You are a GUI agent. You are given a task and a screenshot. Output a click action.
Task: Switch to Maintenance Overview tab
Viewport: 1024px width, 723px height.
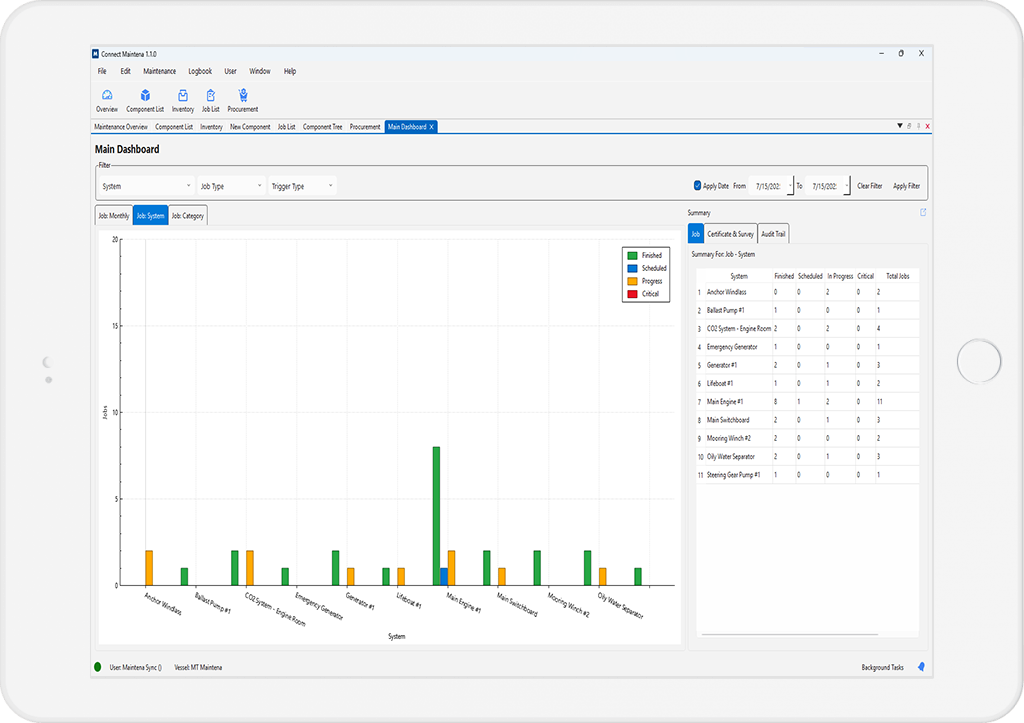click(121, 127)
